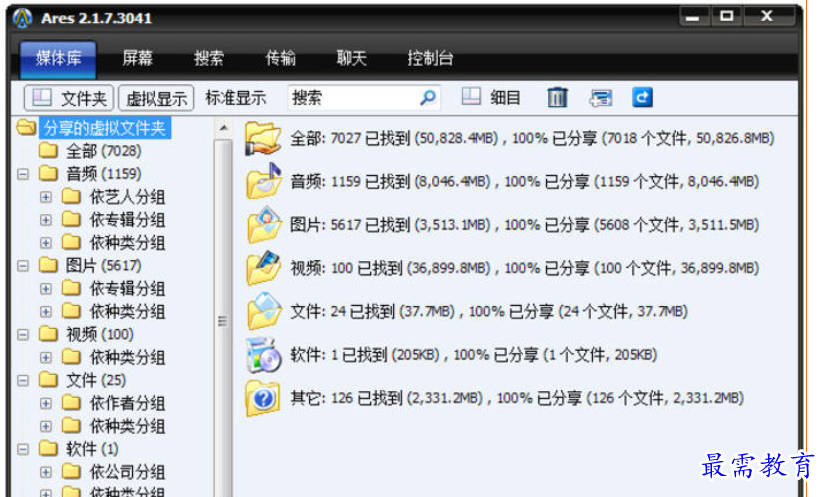Click the folder icon of 分享的虚拟文件夹
This screenshot has height=497, width=823.
(x=26, y=127)
